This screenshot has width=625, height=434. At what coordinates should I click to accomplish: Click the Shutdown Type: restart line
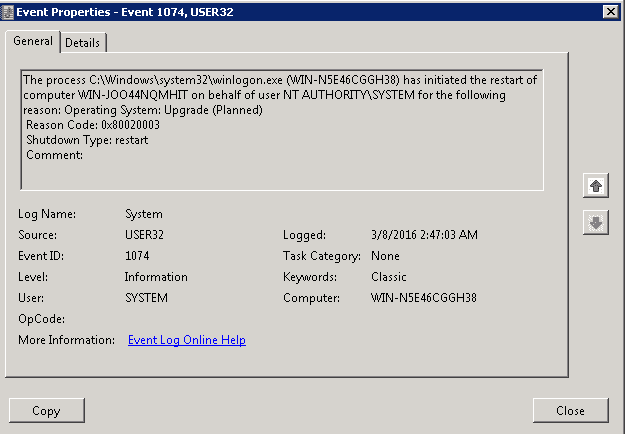pyautogui.click(x=87, y=140)
